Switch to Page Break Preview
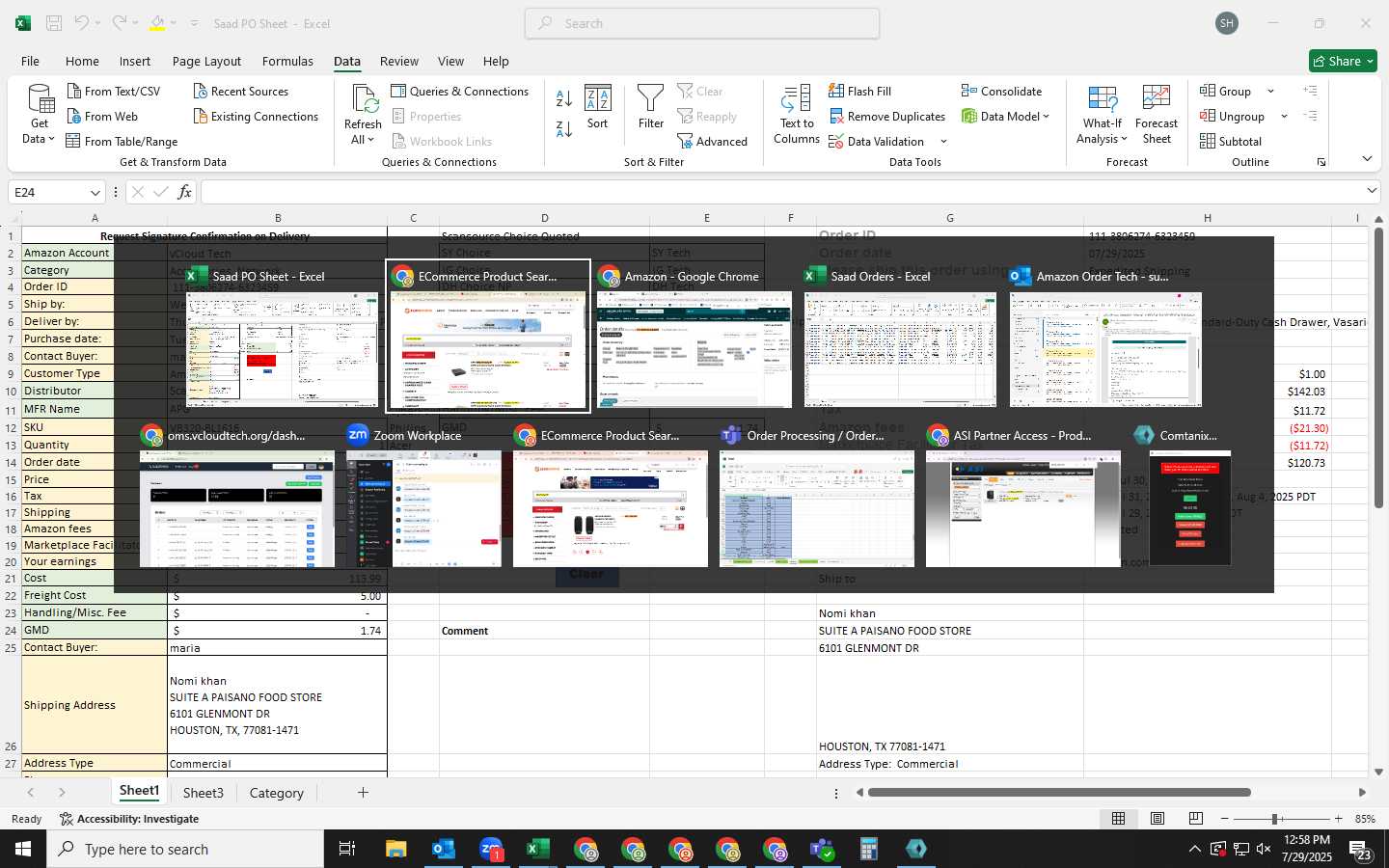This screenshot has height=868, width=1389. coord(1196,819)
